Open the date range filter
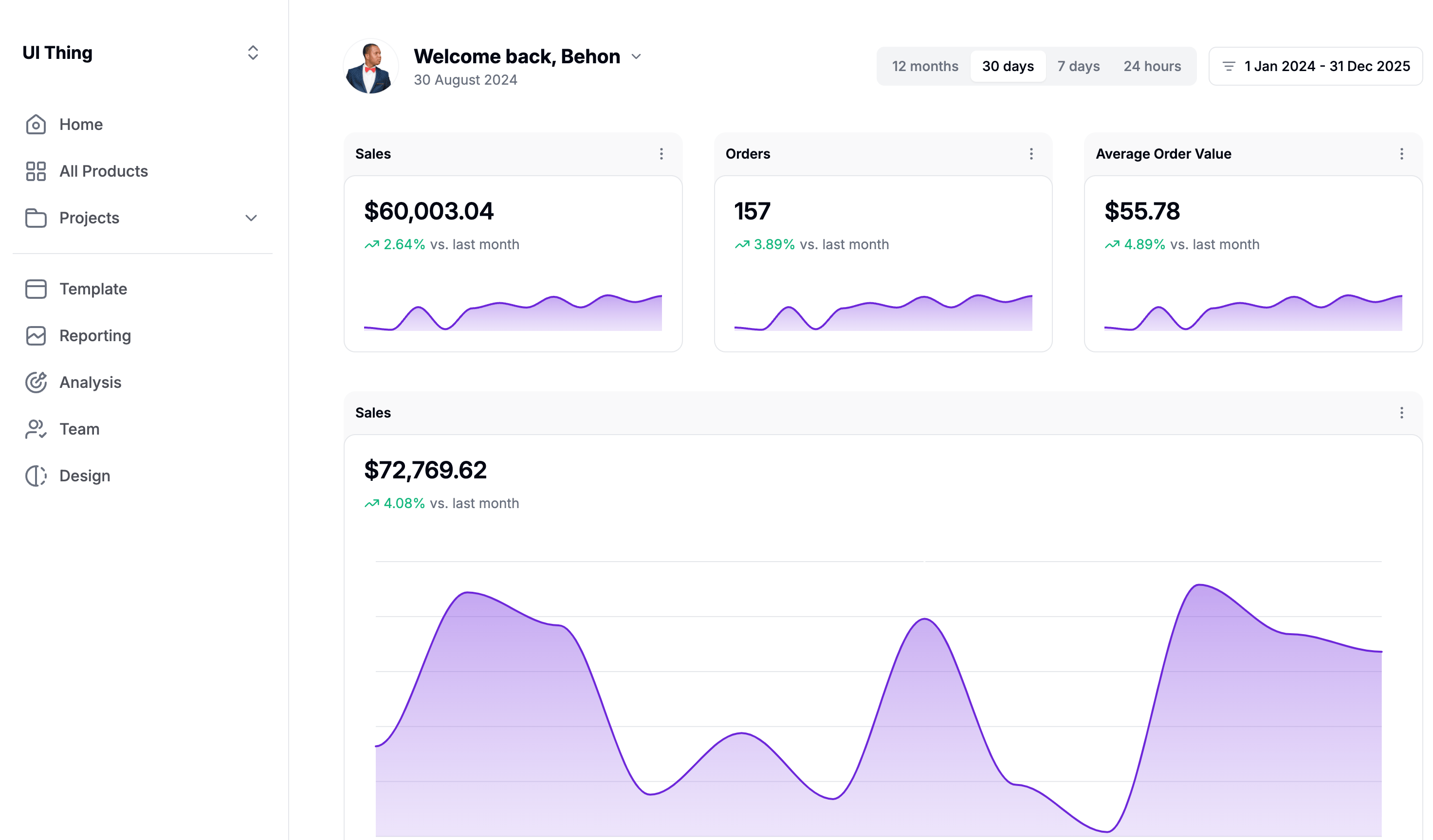 [1315, 66]
